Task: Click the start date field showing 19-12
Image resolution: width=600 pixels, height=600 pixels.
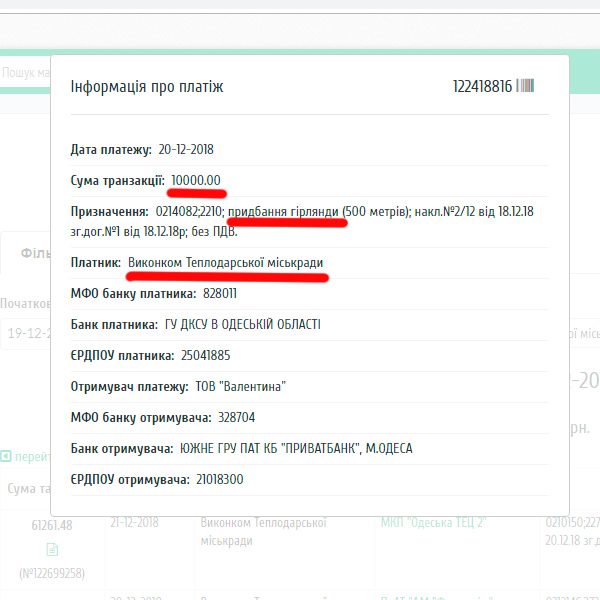Action: tap(25, 333)
